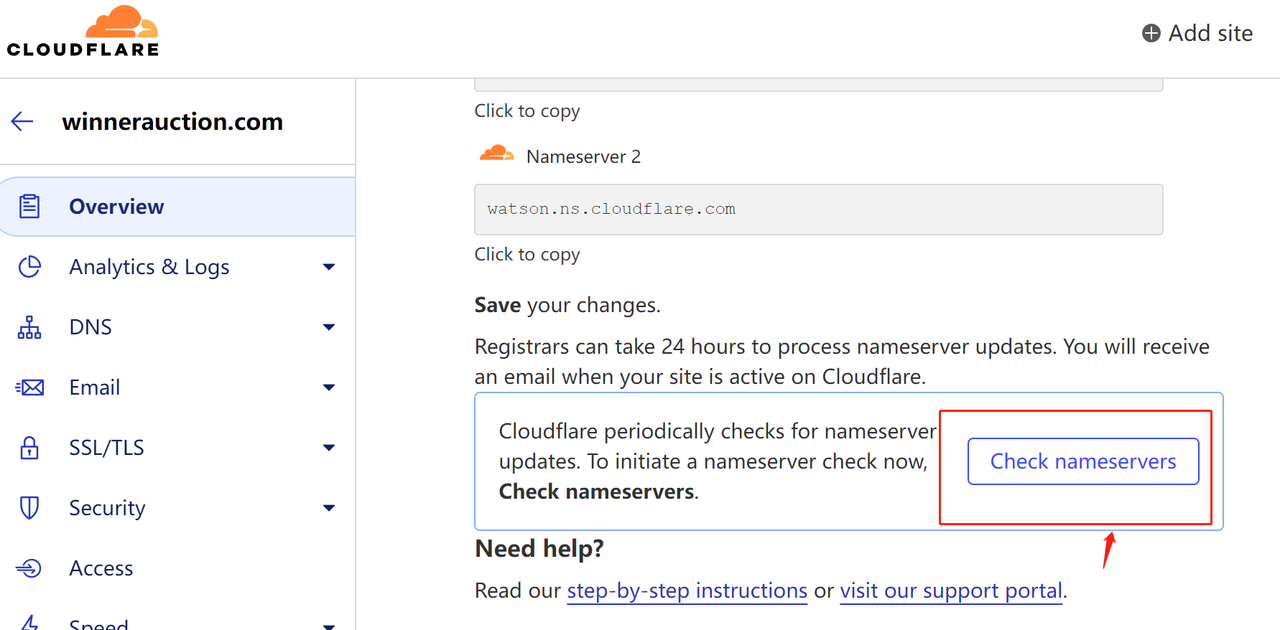Expand the Security section arrow

tap(329, 508)
